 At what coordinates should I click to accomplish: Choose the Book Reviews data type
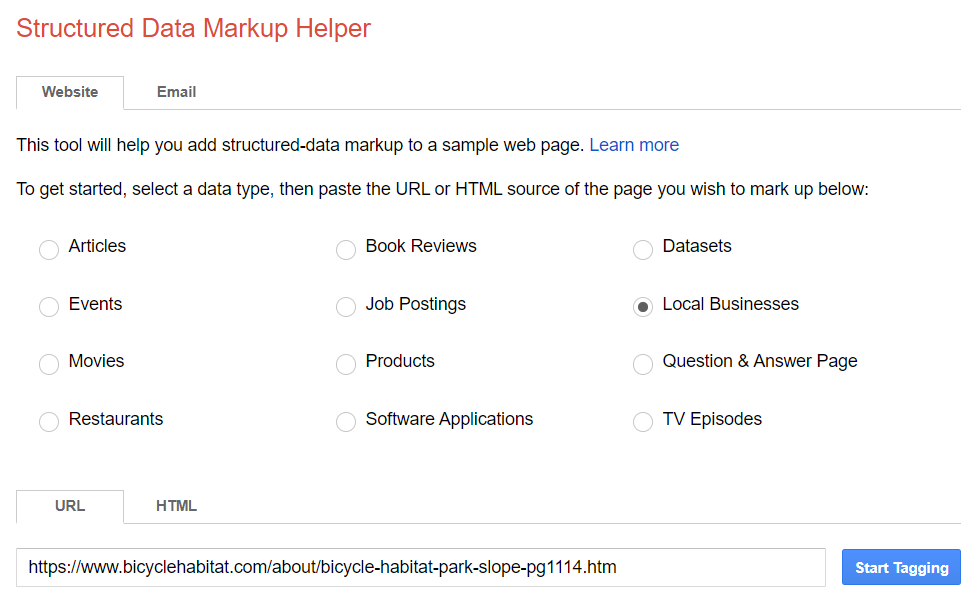click(345, 250)
